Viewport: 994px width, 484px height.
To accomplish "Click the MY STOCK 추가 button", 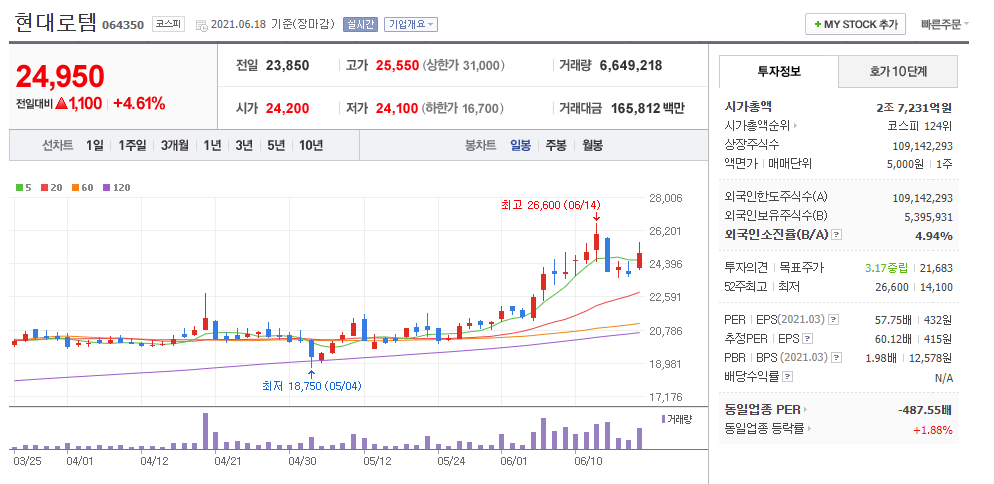I will 855,25.
